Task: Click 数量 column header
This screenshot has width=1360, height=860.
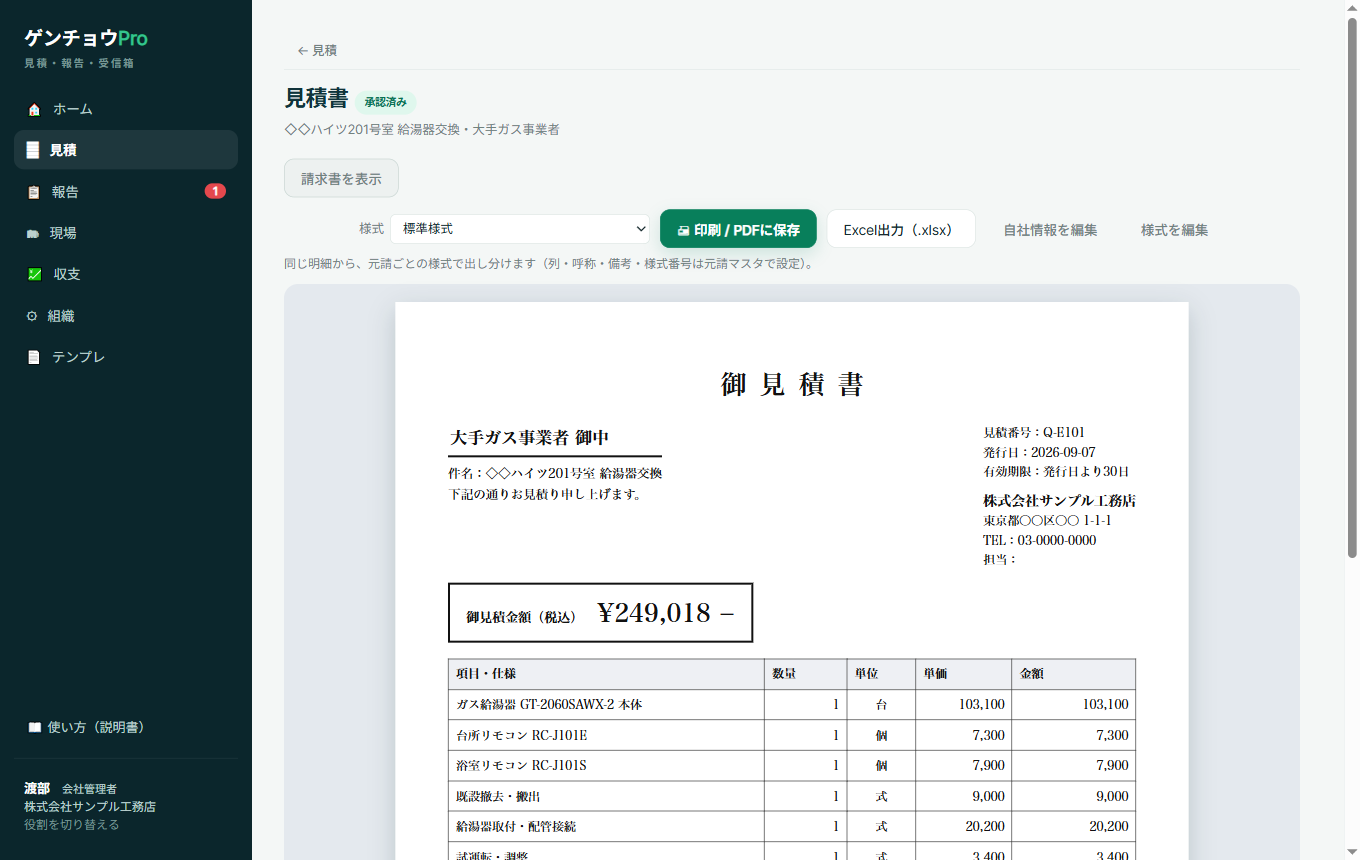Action: [x=806, y=674]
